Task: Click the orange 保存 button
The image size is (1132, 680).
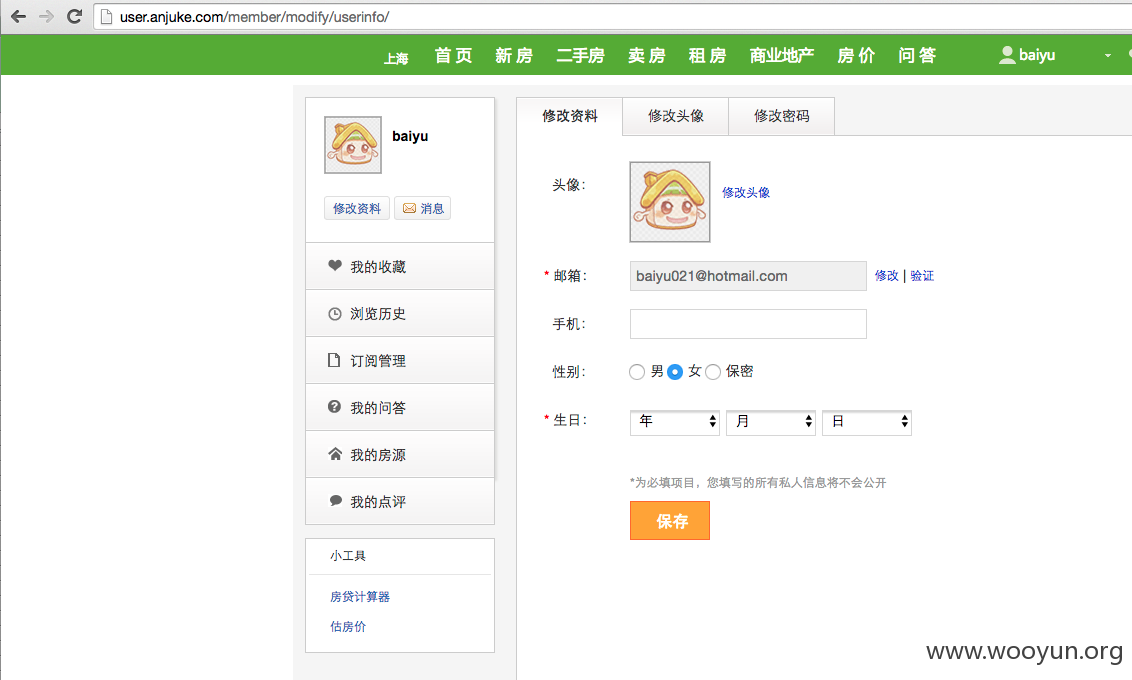Action: coord(670,520)
